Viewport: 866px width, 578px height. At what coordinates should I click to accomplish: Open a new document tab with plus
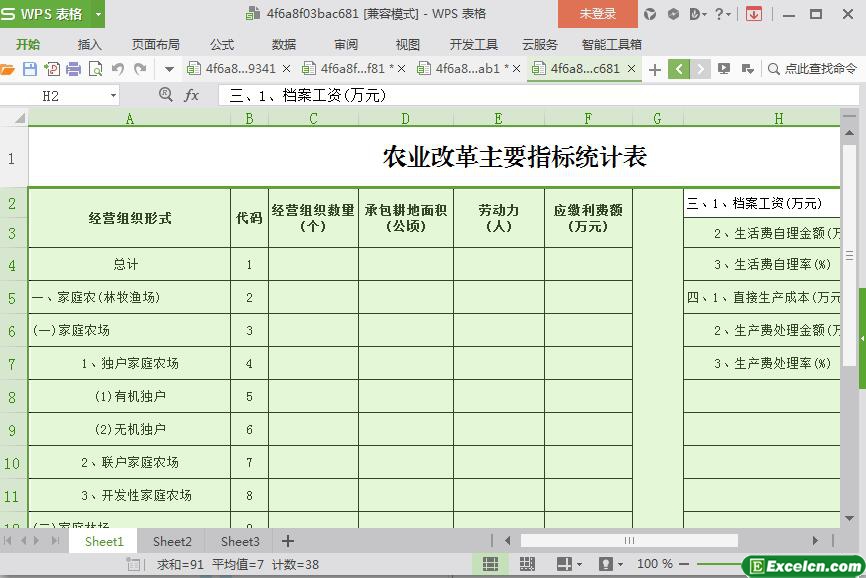[x=655, y=69]
